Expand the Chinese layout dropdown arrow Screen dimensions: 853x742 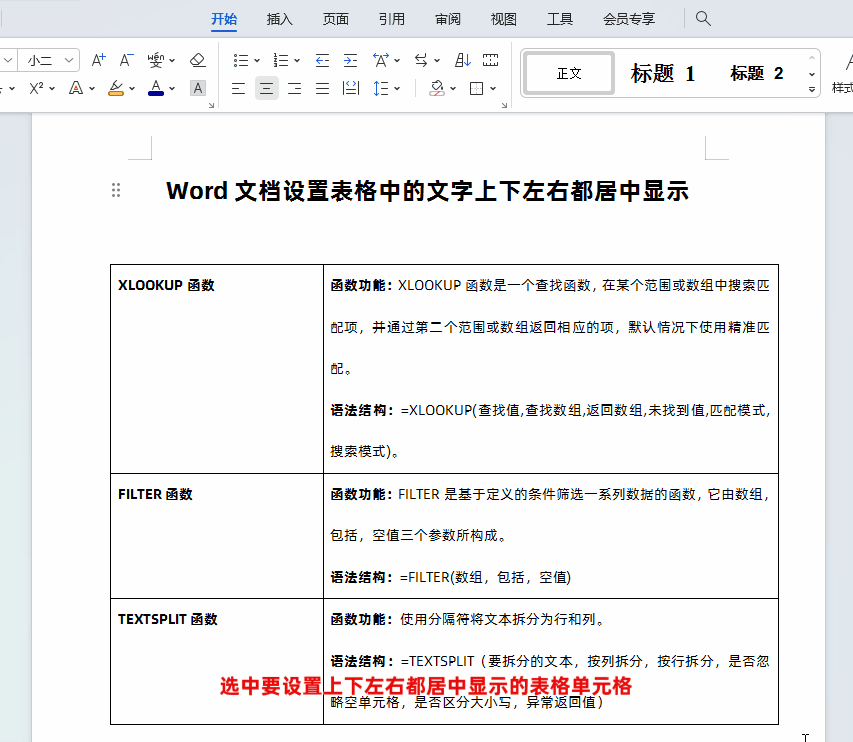coord(397,60)
